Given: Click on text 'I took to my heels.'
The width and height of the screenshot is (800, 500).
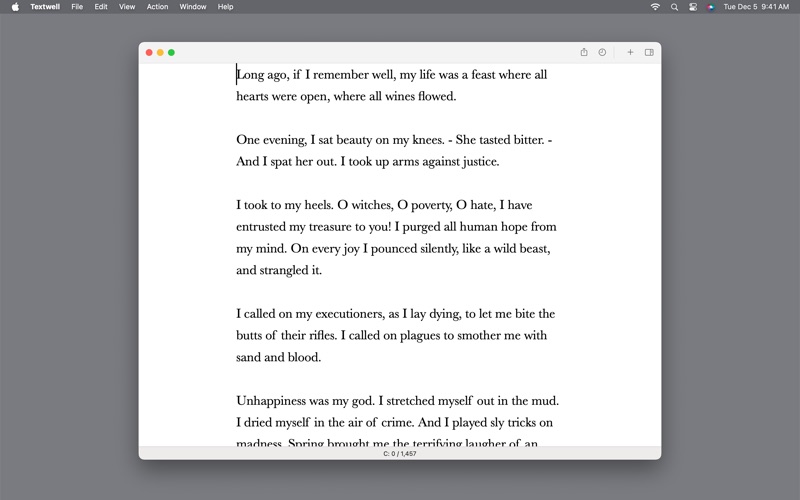Looking at the screenshot, I should tap(285, 205).
